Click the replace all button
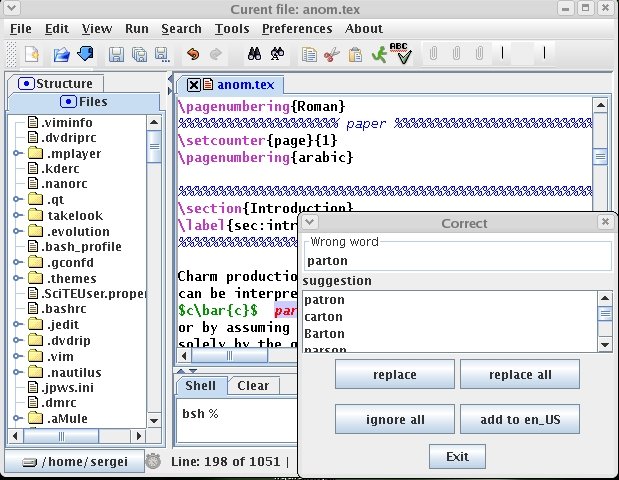Viewport: 619px width, 480px height. coord(520,374)
